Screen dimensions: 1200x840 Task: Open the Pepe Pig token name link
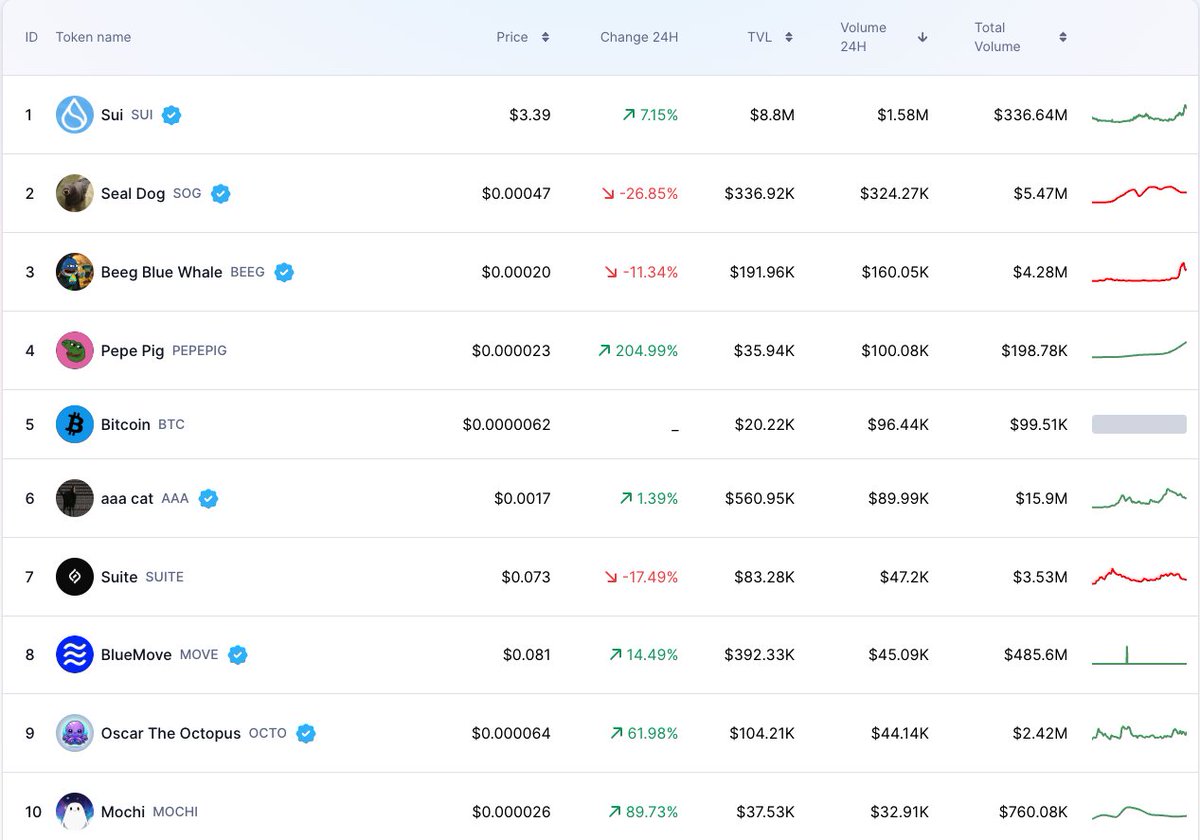(133, 350)
